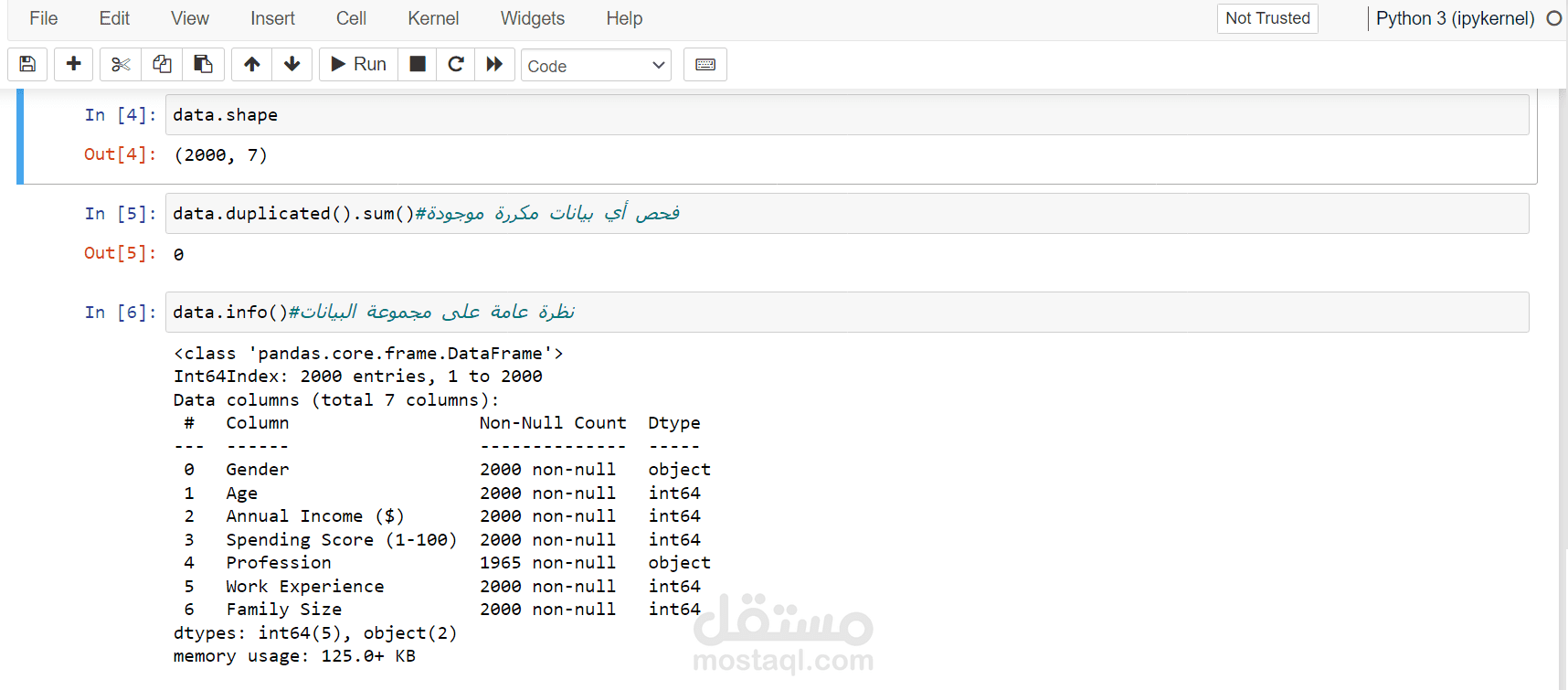Open the File menu
This screenshot has height=690, width=1568.
[43, 18]
